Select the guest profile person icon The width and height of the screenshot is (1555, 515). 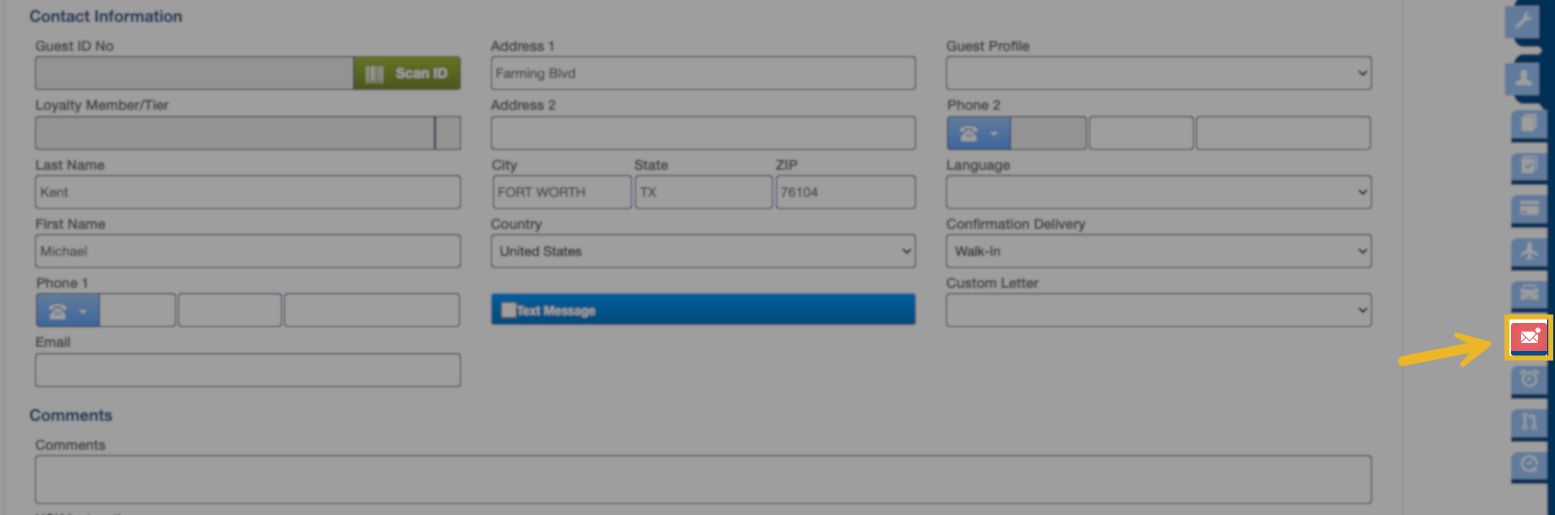(x=1526, y=78)
